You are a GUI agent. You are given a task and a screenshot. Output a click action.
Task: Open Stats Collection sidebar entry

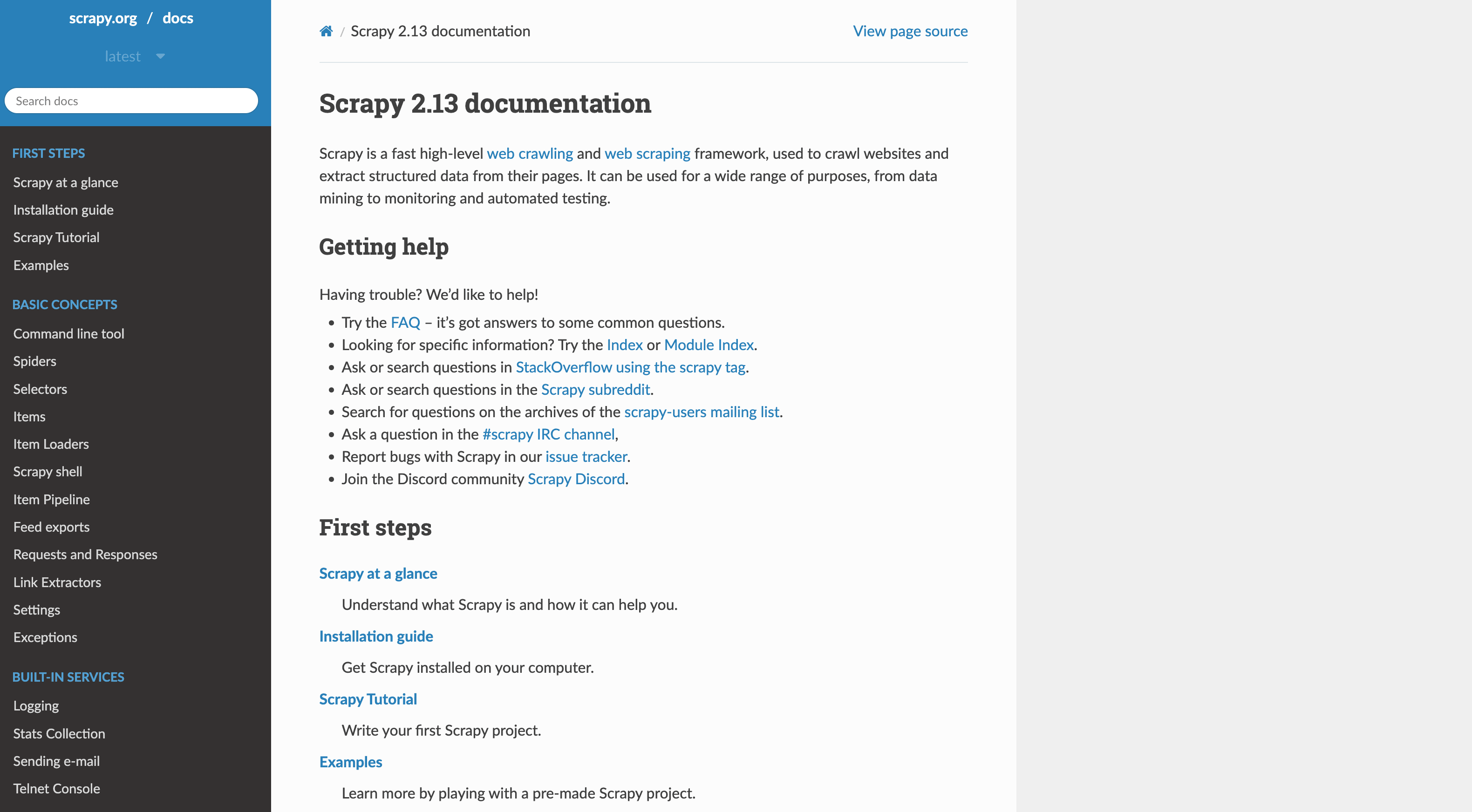(60, 733)
